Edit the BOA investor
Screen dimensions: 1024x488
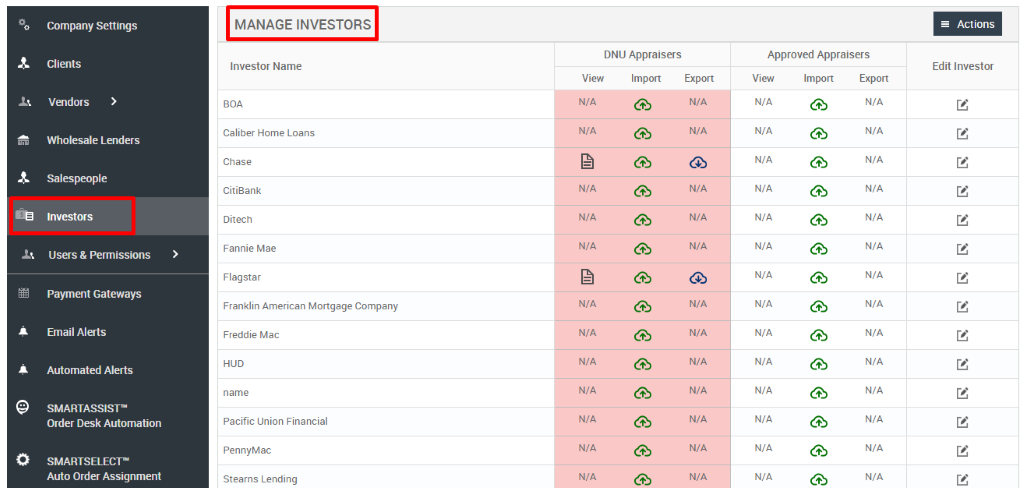(962, 105)
